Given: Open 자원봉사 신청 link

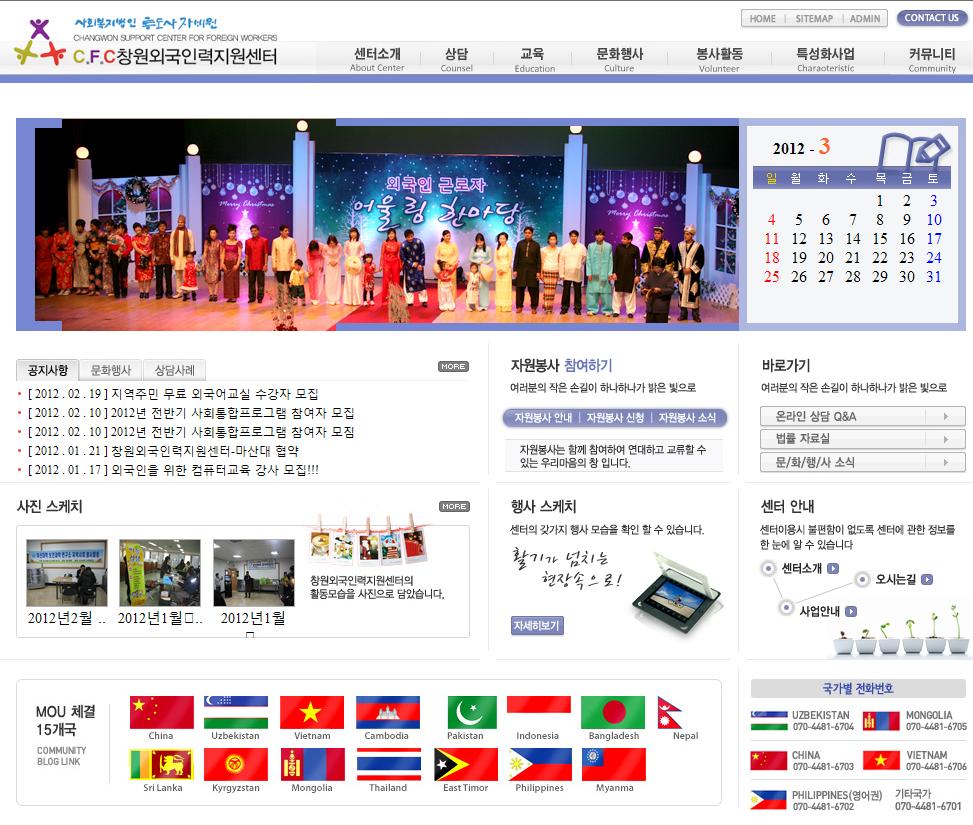Looking at the screenshot, I should pos(615,418).
